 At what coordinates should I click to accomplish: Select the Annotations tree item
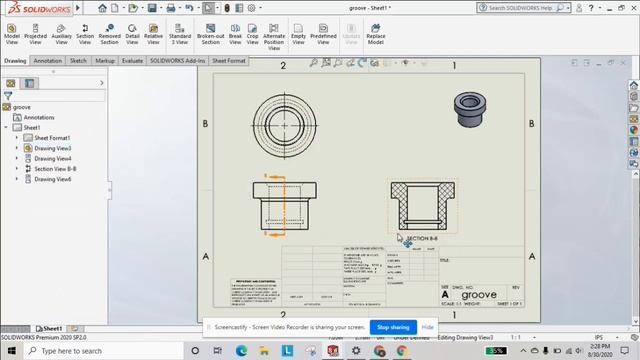[x=39, y=117]
